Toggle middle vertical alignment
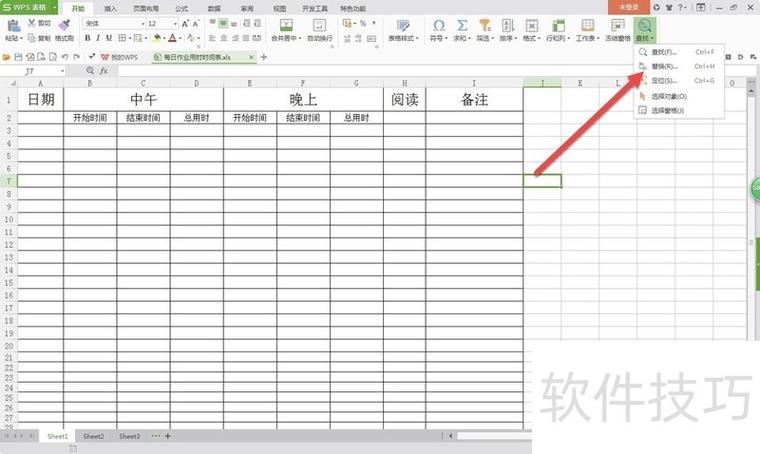 223,23
